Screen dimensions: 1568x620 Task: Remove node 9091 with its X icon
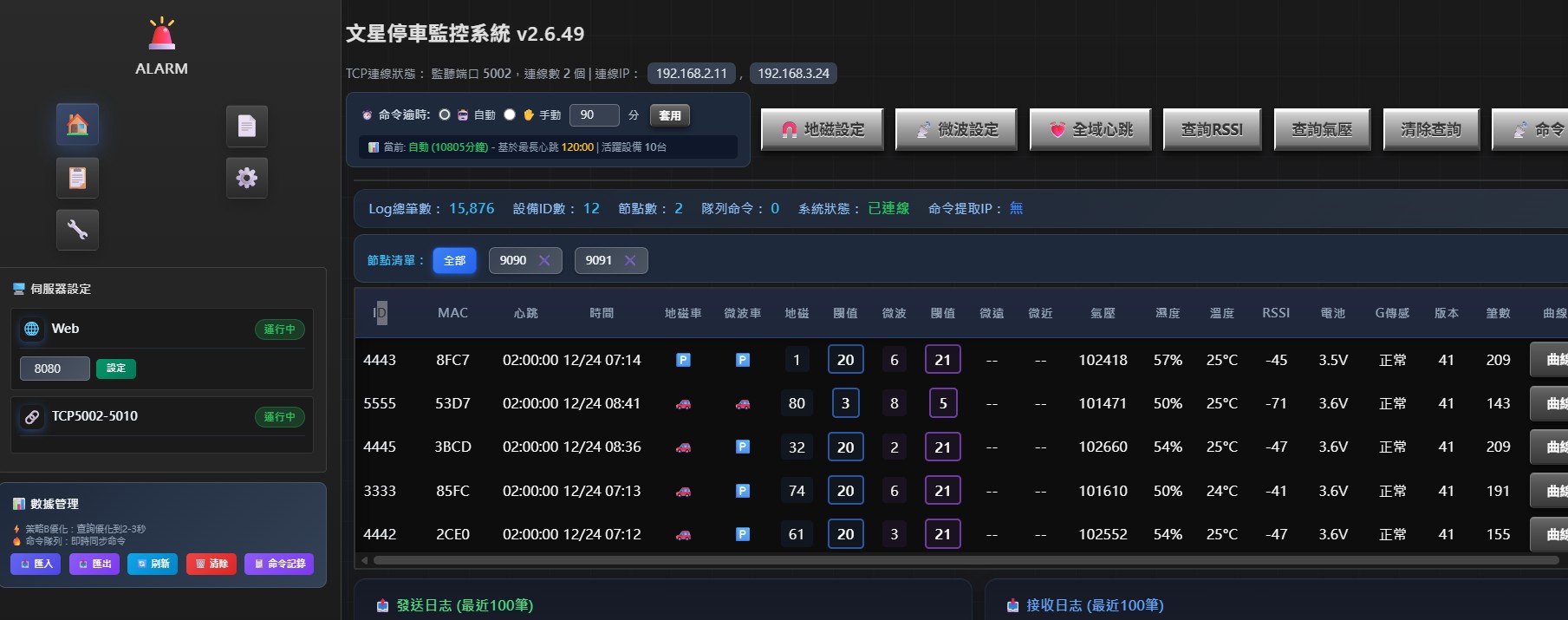point(630,260)
